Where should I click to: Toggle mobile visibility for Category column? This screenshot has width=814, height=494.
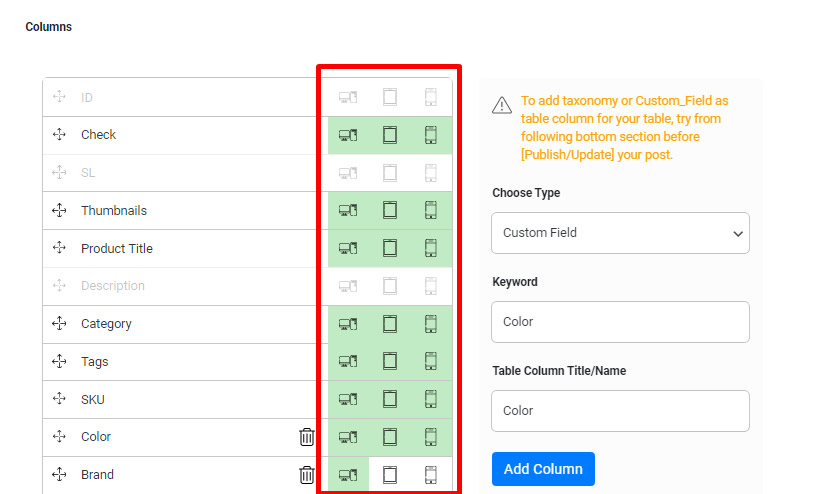[x=431, y=324]
